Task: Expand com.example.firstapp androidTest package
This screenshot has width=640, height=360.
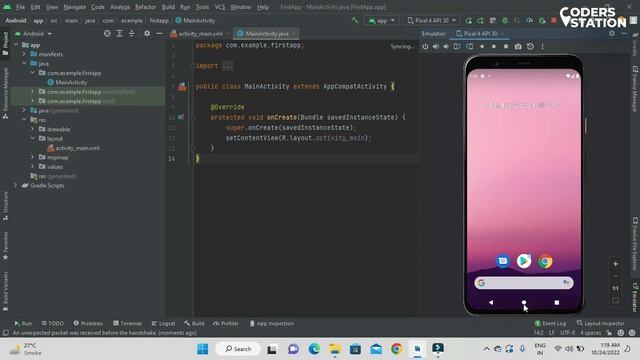Action: pyautogui.click(x=32, y=91)
